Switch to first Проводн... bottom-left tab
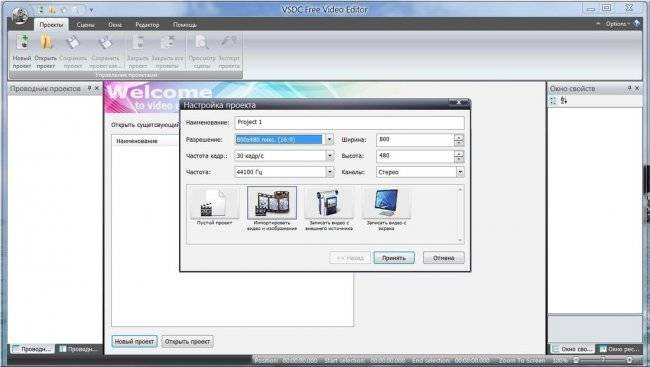The image size is (650, 367). [32, 349]
